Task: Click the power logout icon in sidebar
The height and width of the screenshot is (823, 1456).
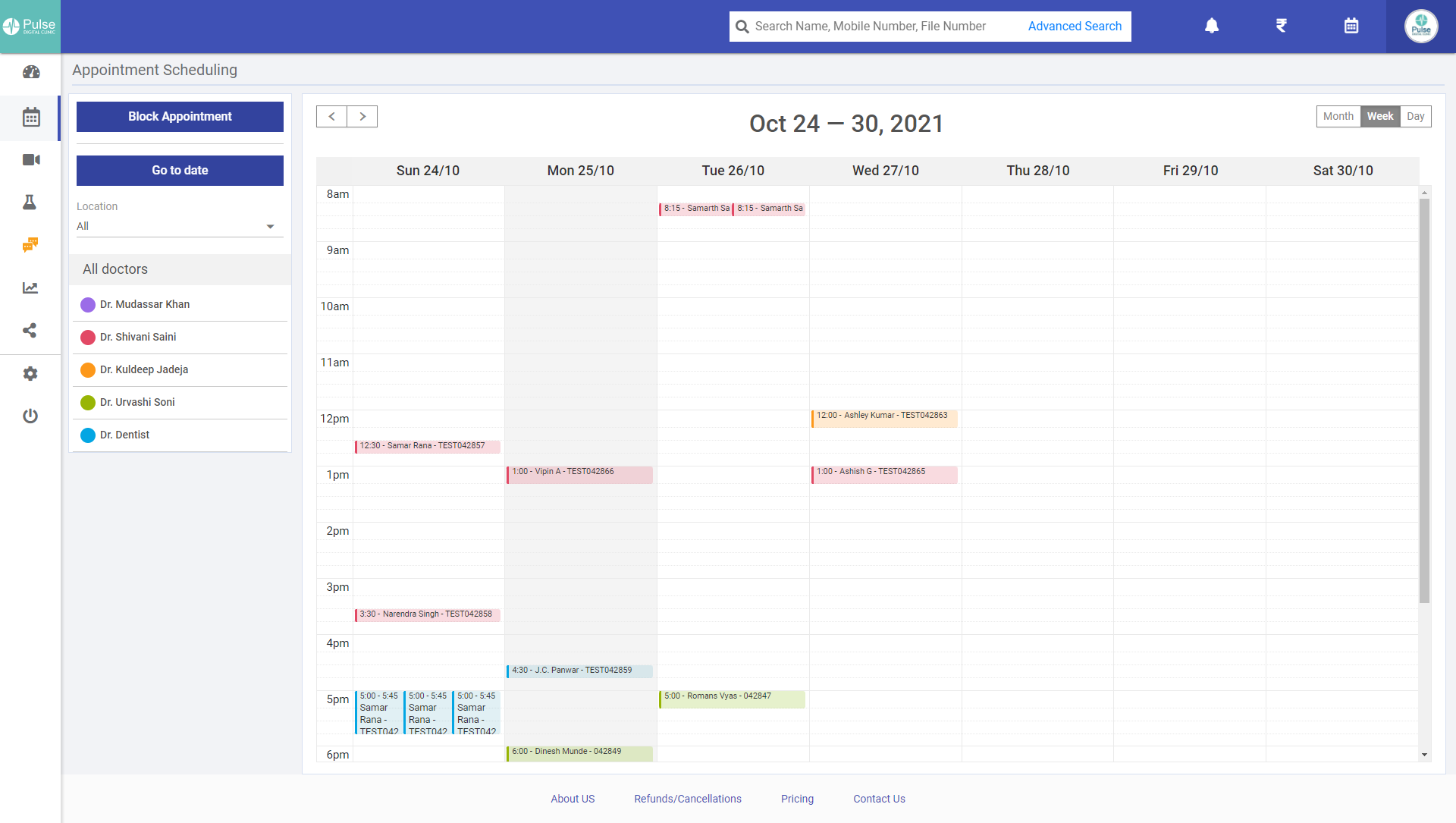Action: pyautogui.click(x=30, y=416)
